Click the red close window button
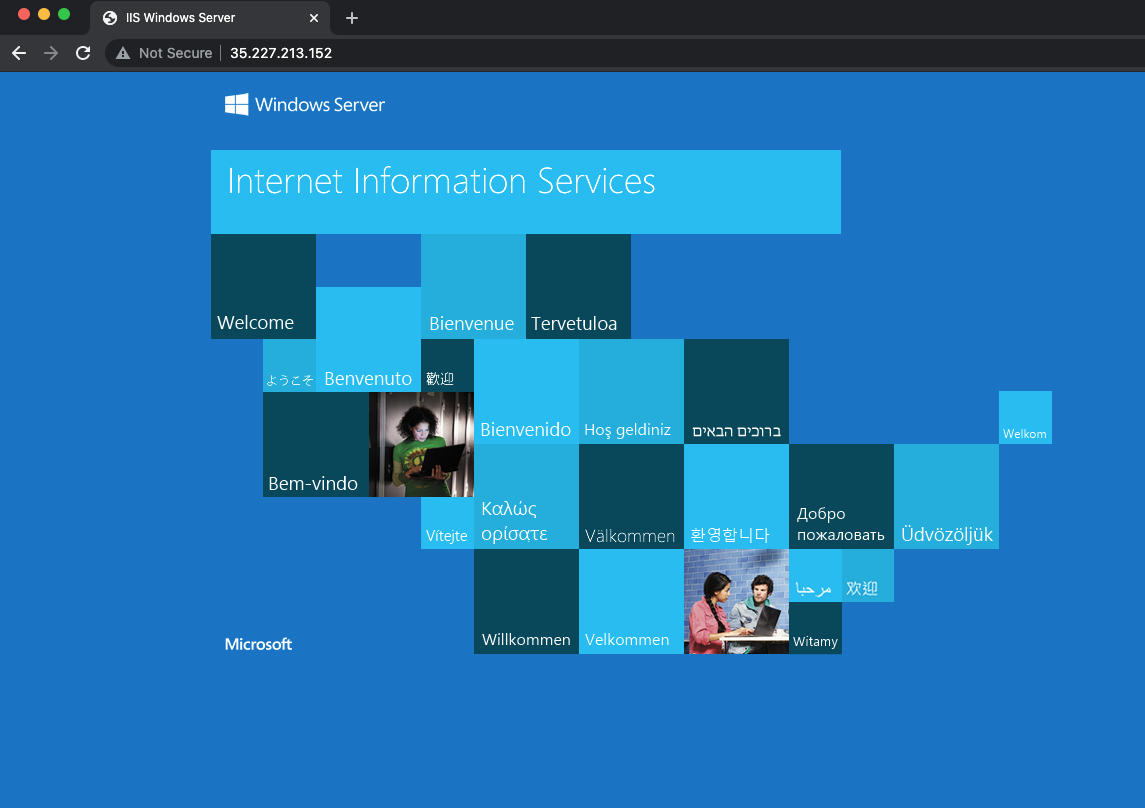 [x=23, y=14]
